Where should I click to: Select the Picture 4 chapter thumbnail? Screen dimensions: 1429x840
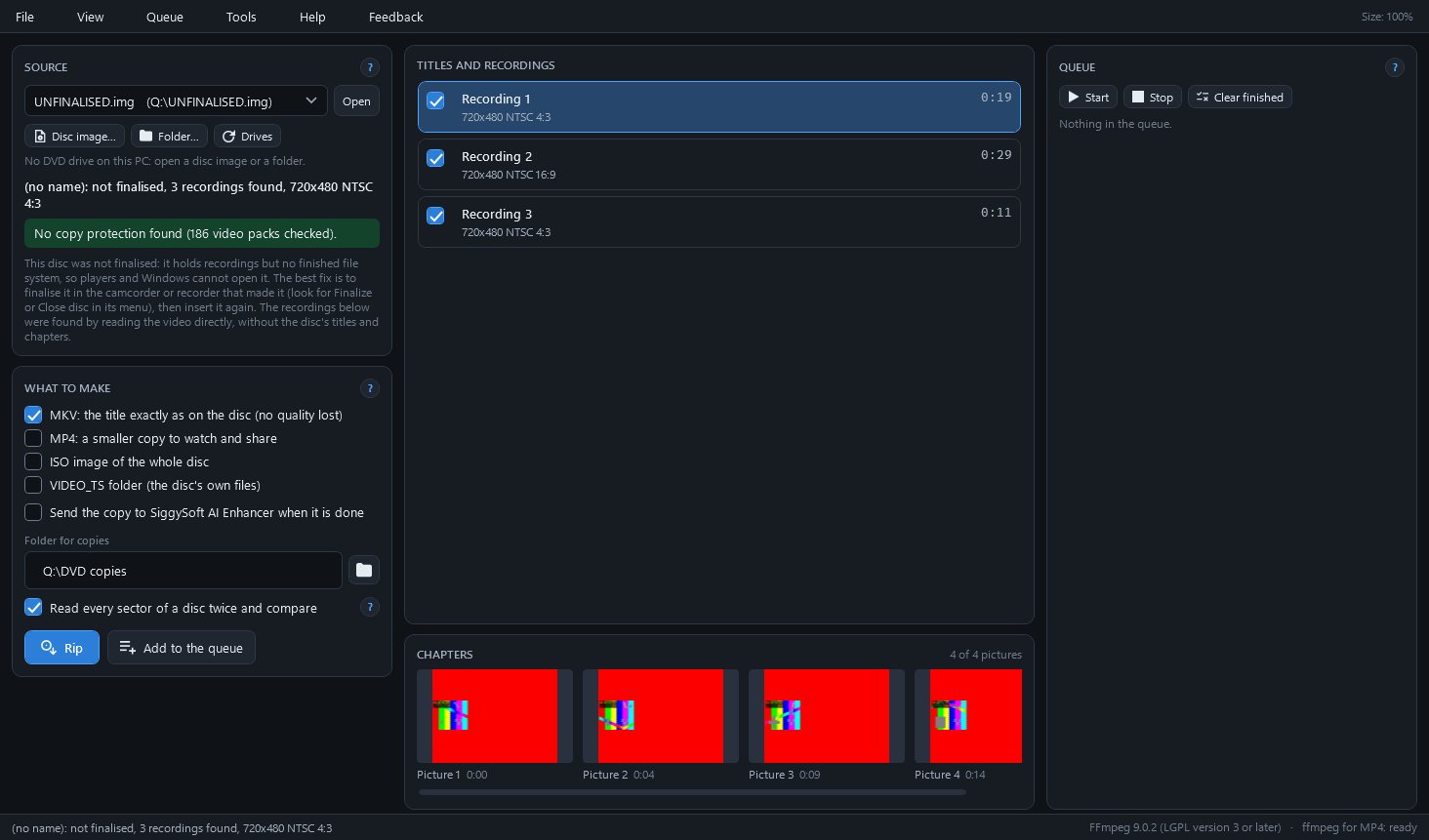click(x=968, y=716)
